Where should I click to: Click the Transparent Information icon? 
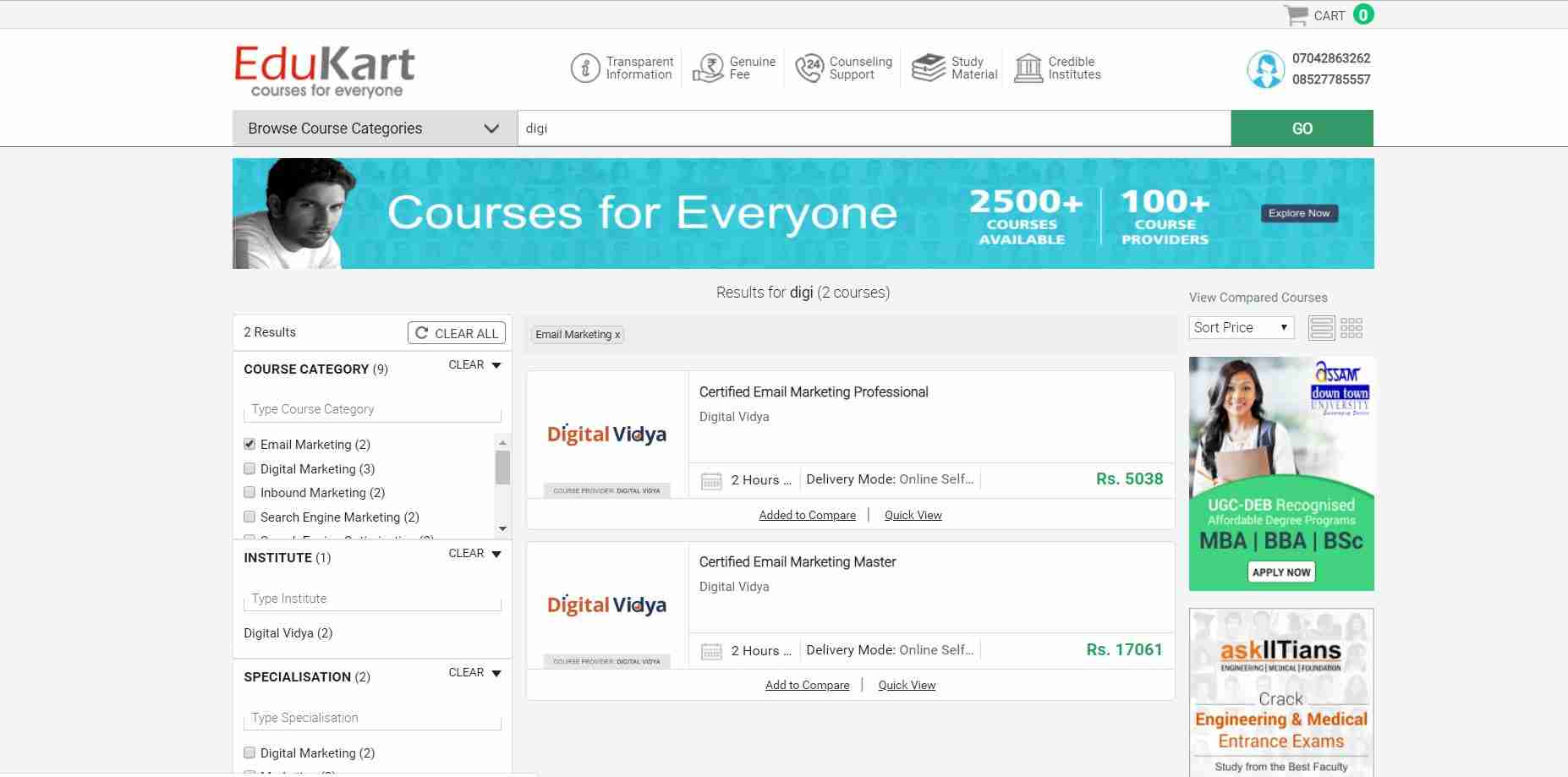pyautogui.click(x=584, y=68)
